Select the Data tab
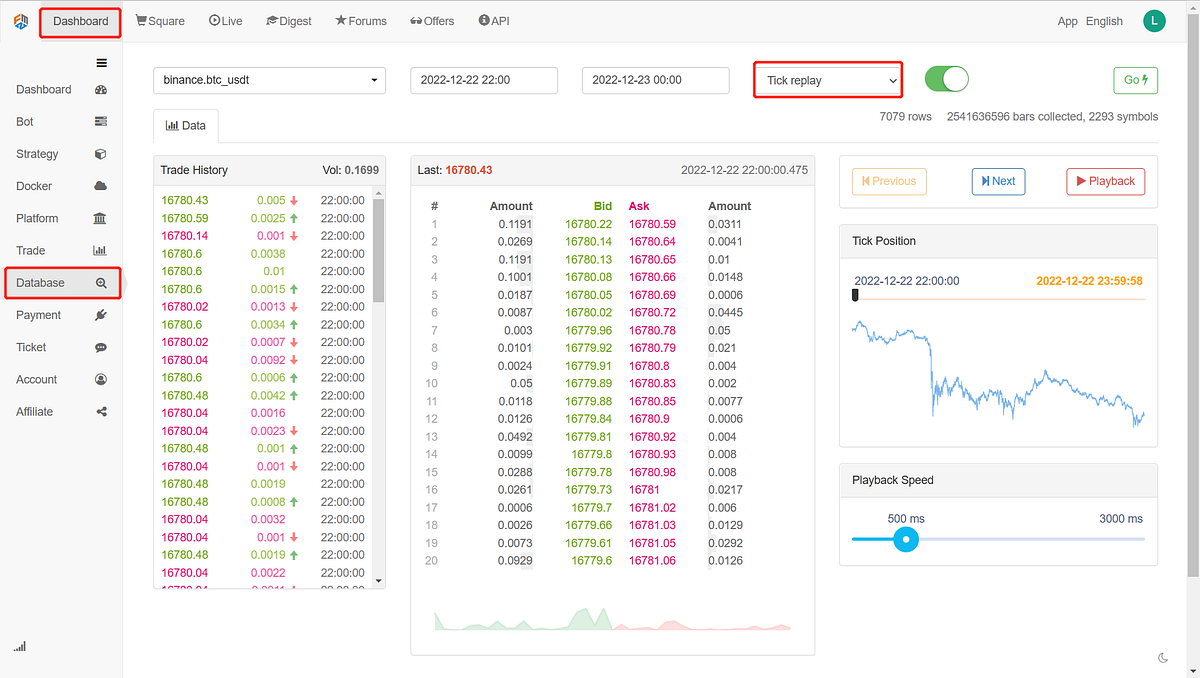The height and width of the screenshot is (678, 1200). tap(185, 125)
